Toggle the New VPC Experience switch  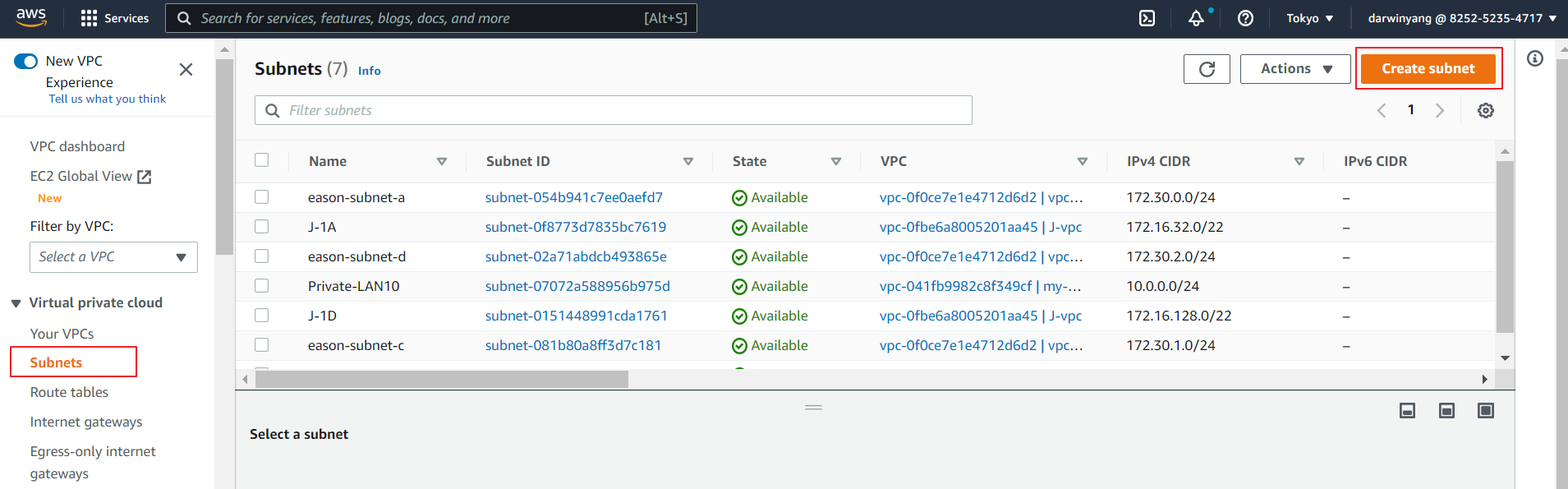tap(26, 62)
